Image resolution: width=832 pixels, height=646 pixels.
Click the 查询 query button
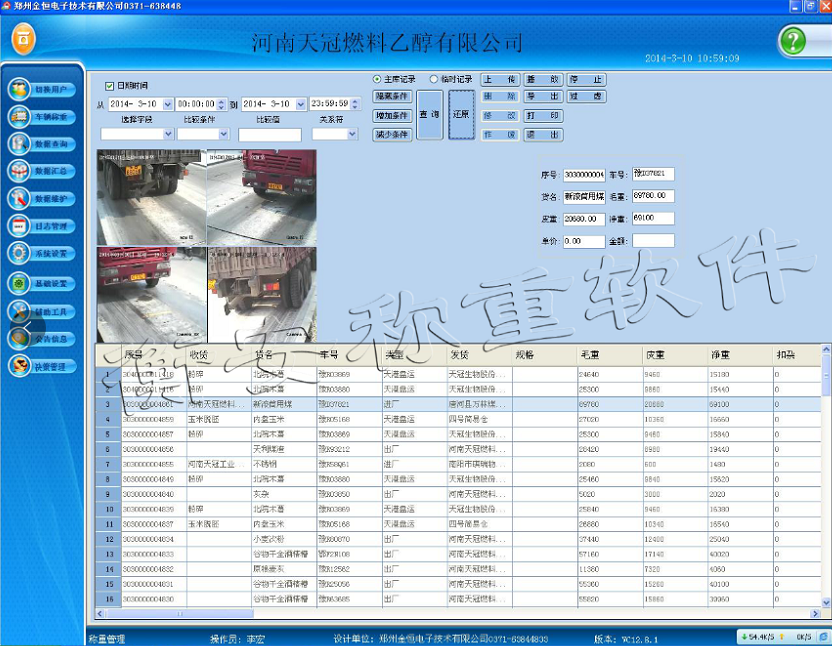tap(429, 115)
